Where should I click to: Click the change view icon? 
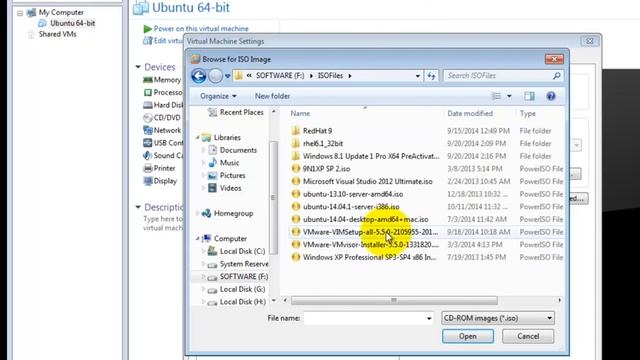[x=496, y=96]
